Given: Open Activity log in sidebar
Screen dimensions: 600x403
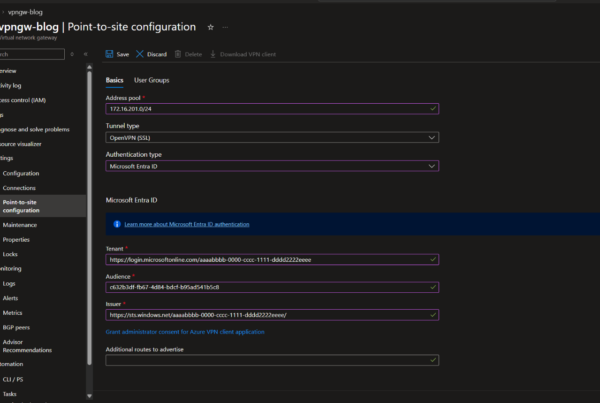Looking at the screenshot, I should click(11, 85).
